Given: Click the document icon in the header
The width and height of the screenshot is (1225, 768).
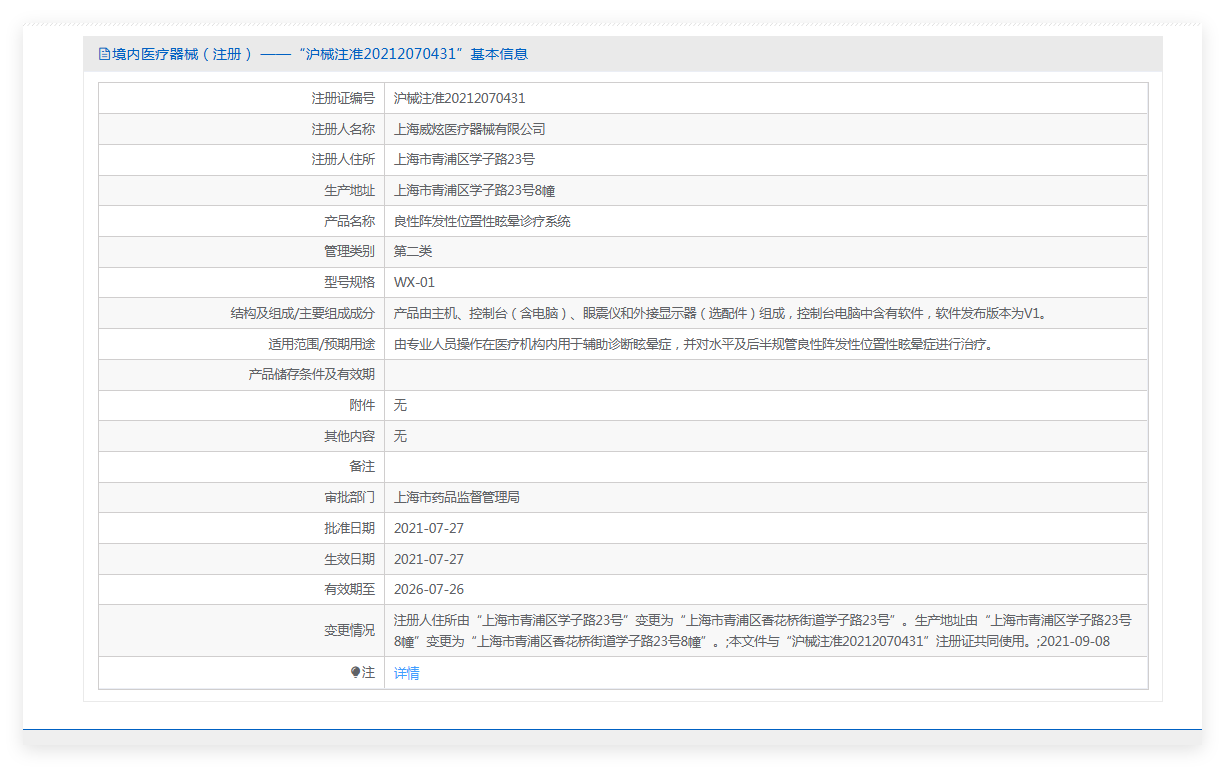Looking at the screenshot, I should pos(104,54).
